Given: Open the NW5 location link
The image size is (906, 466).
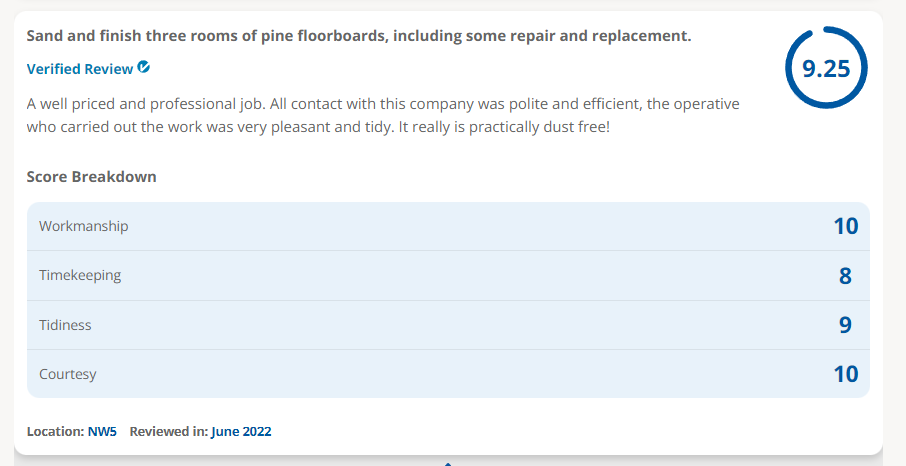Looking at the screenshot, I should pos(102,431).
